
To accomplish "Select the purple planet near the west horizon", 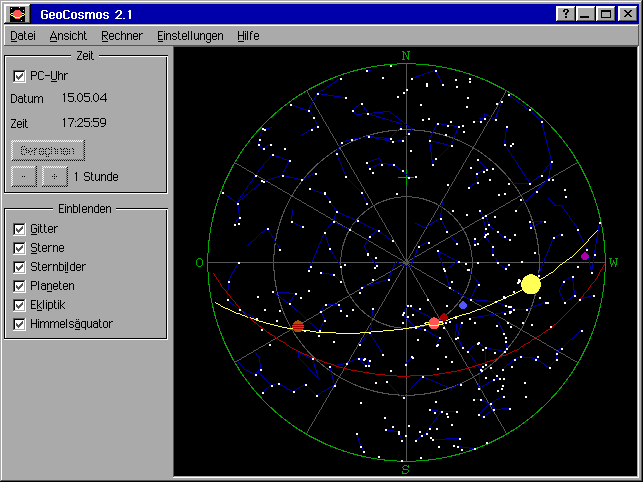I will coord(585,256).
